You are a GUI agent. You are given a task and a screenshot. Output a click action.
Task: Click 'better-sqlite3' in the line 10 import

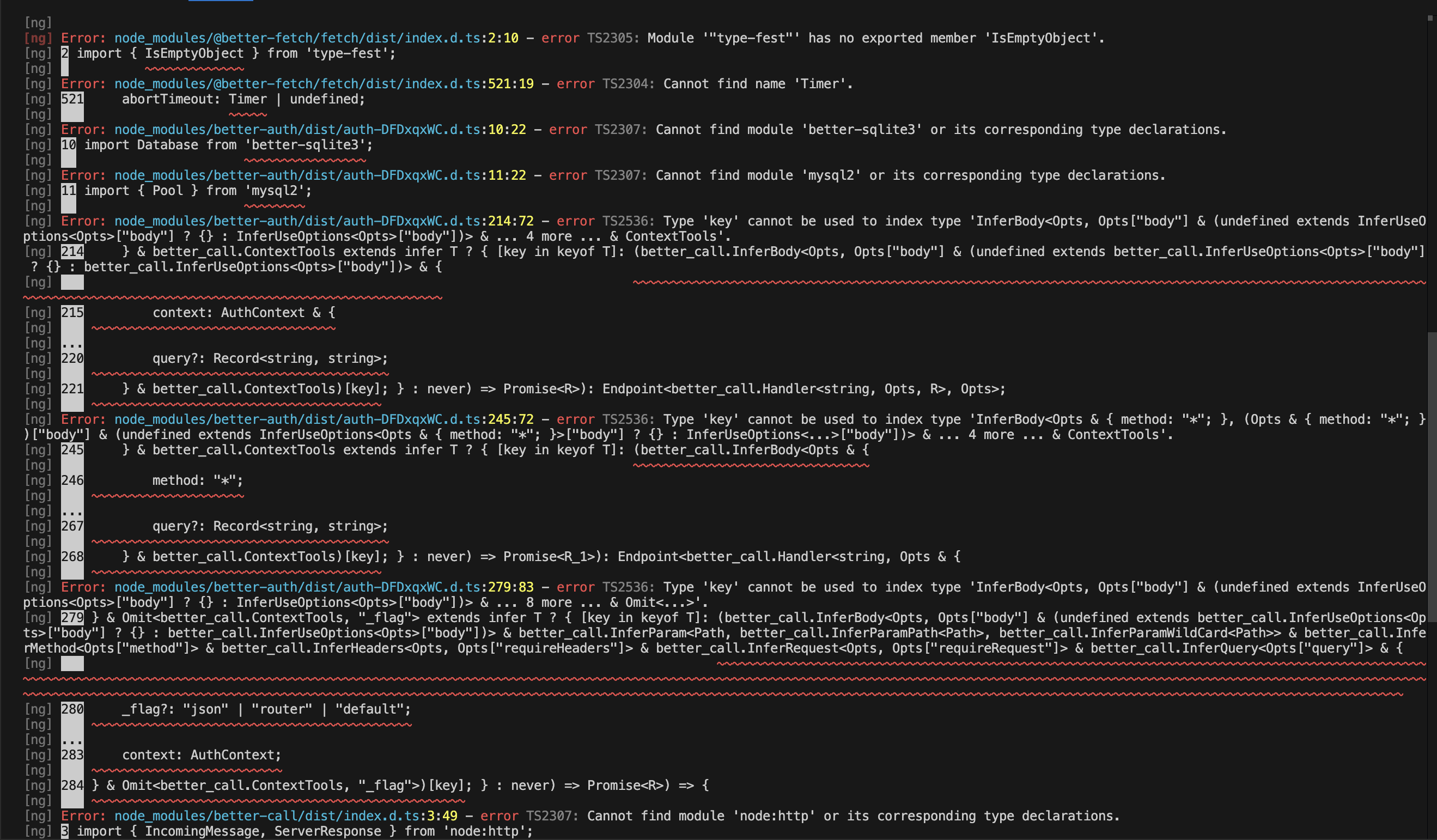tap(305, 145)
